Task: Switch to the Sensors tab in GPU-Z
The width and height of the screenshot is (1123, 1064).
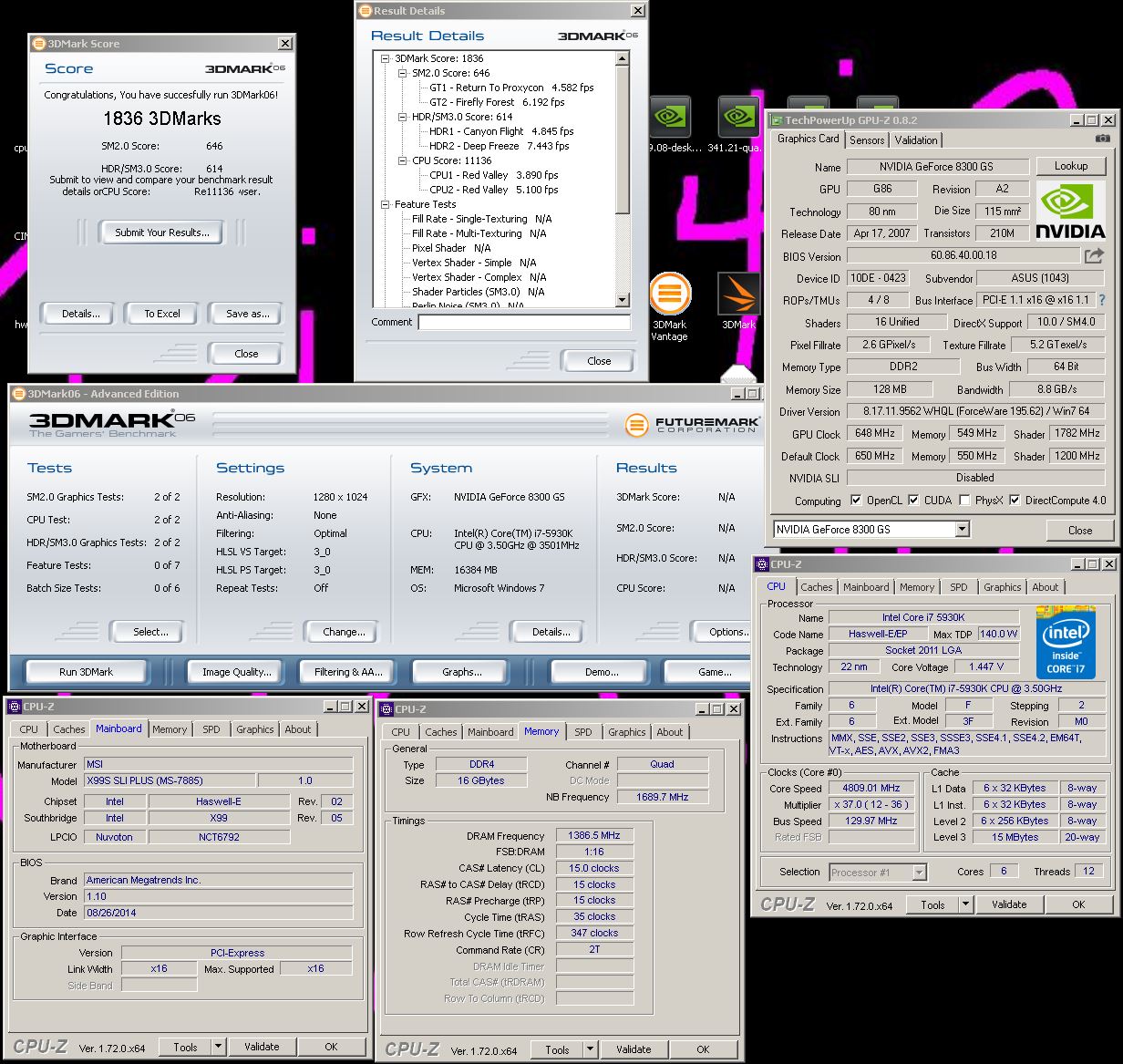Action: click(x=867, y=139)
